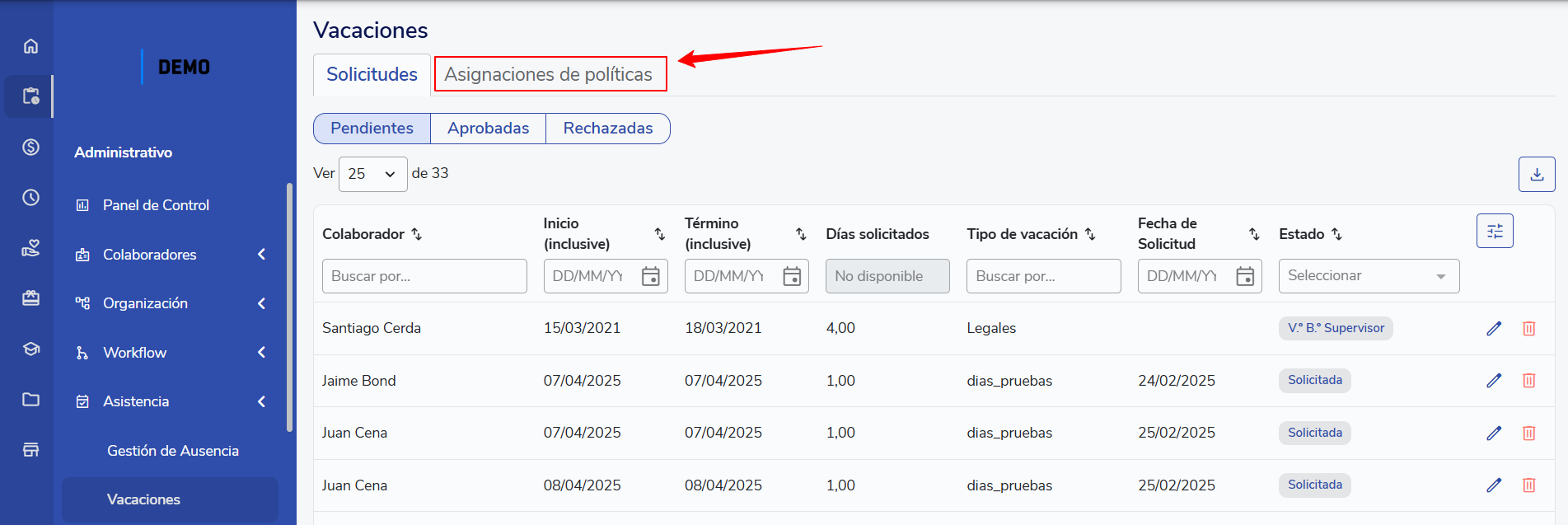
Task: Go to Gestión de Ausencia
Action: coord(172,451)
